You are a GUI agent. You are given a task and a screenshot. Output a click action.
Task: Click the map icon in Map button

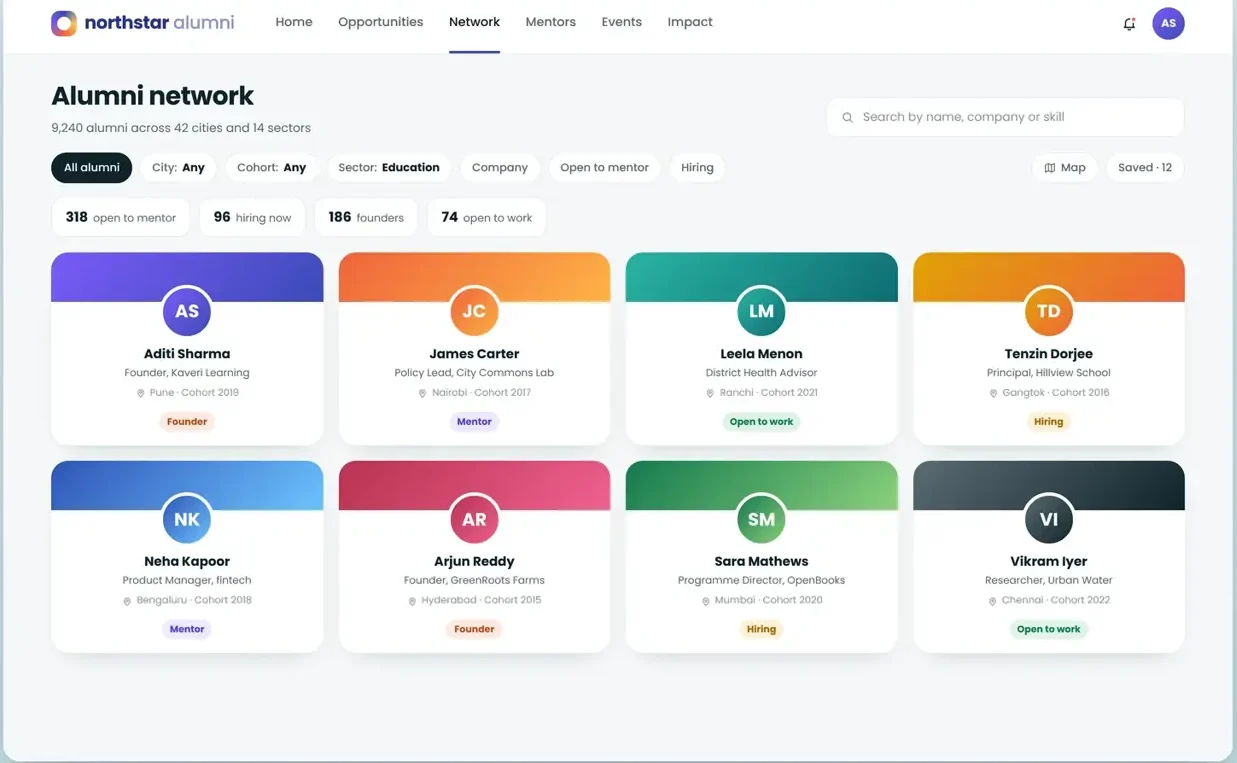point(1049,168)
